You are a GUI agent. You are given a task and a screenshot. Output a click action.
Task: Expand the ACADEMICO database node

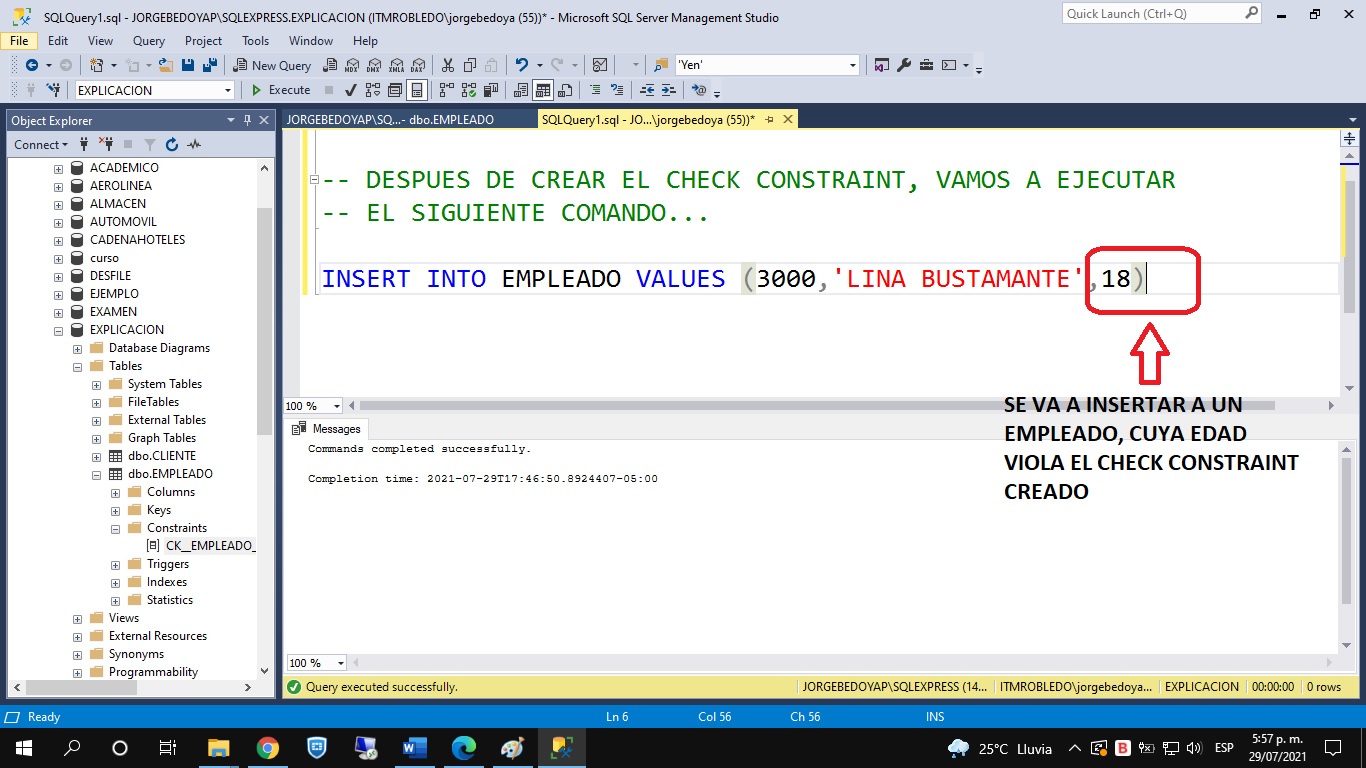coord(59,168)
